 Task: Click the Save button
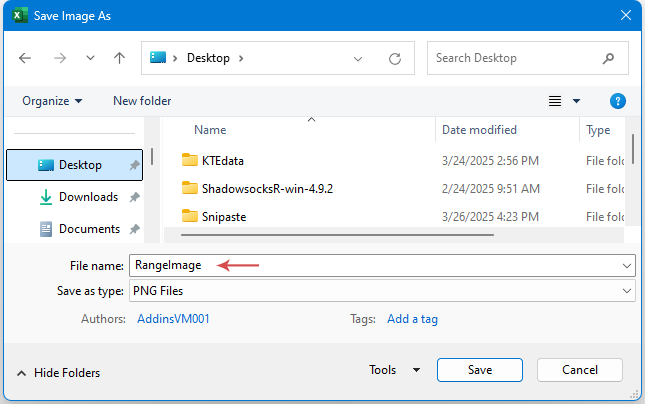[479, 370]
